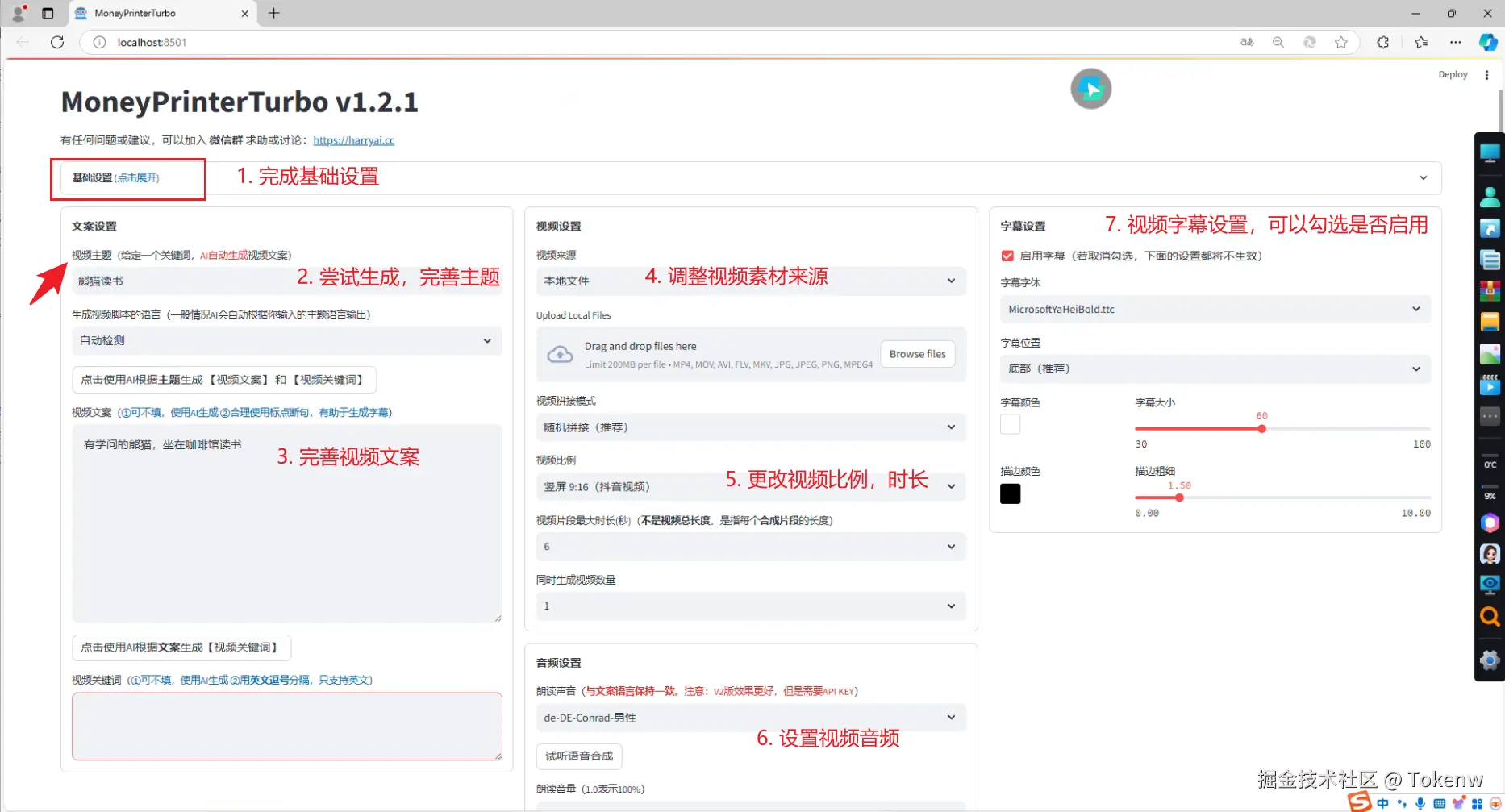This screenshot has width=1505, height=812.
Task: Open the blue shortcut-arrow icon in the dock
Action: click(1490, 228)
